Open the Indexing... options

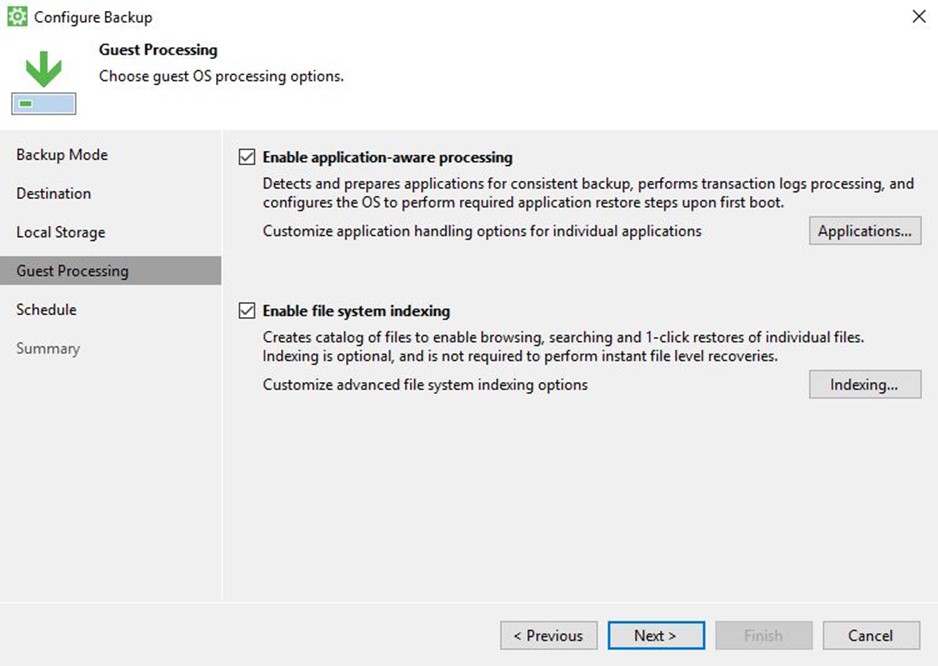pos(865,384)
